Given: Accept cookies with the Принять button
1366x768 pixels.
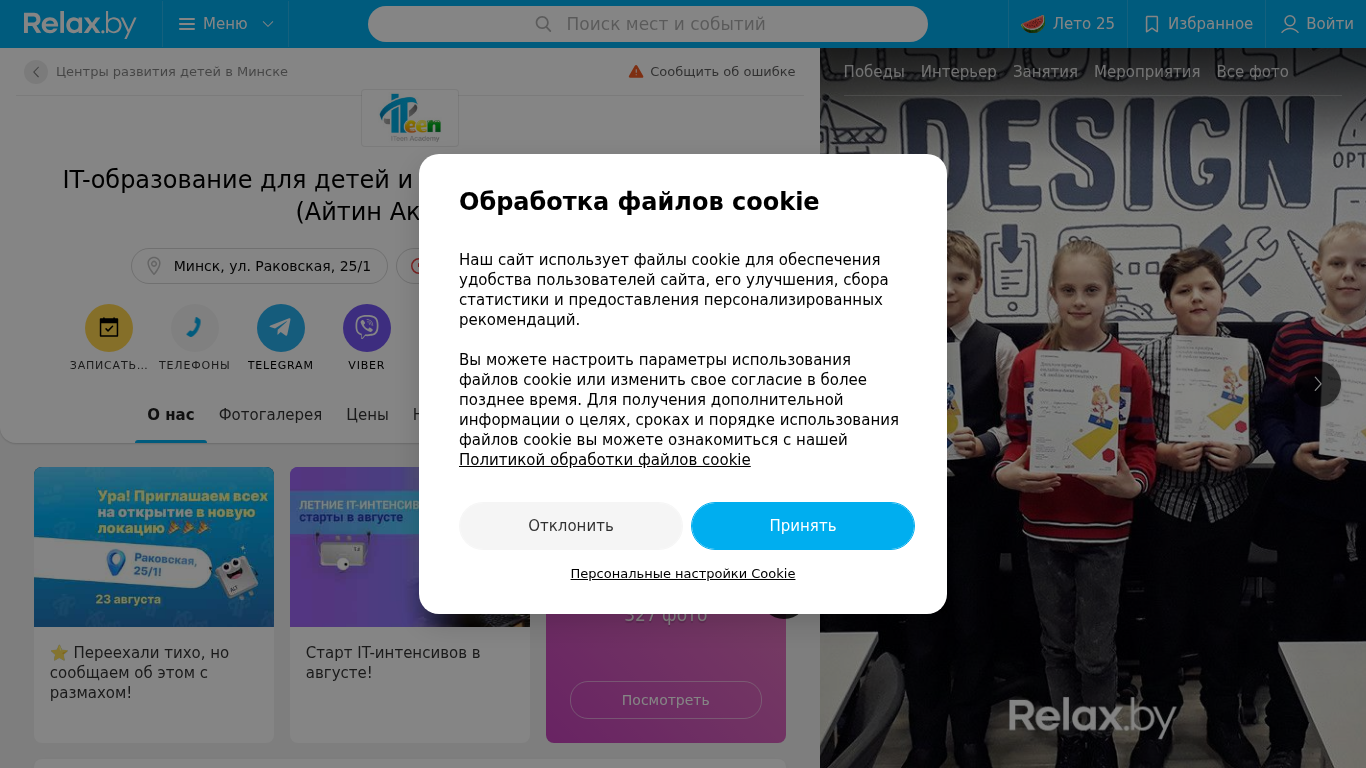Looking at the screenshot, I should click(803, 526).
